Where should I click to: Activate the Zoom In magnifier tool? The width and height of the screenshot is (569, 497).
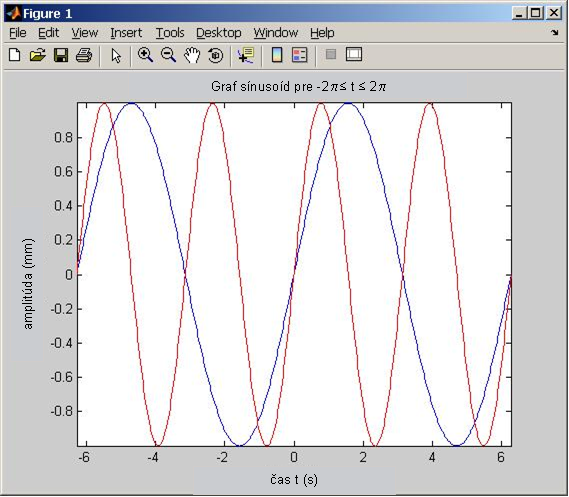click(x=145, y=55)
